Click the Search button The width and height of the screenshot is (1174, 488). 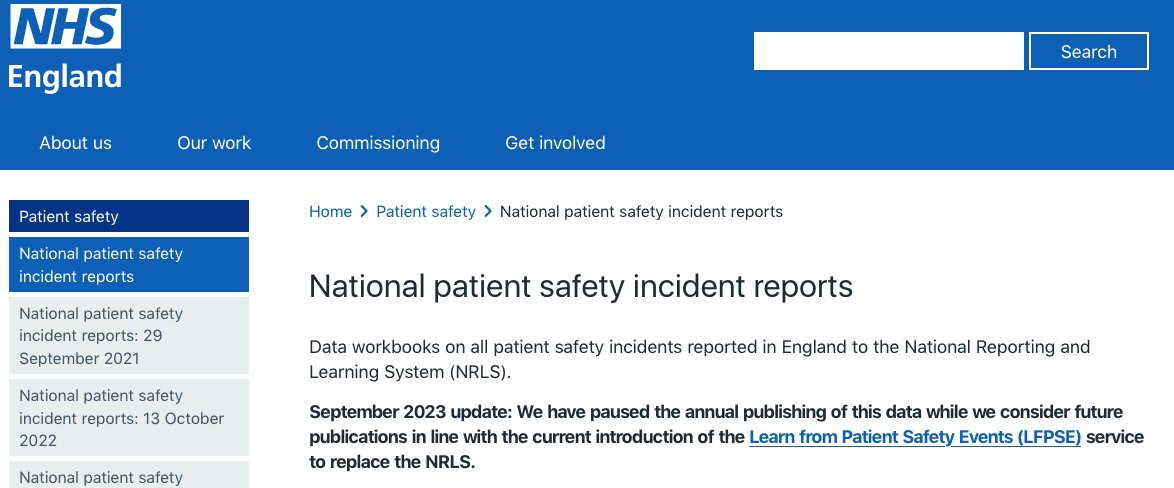(1089, 51)
